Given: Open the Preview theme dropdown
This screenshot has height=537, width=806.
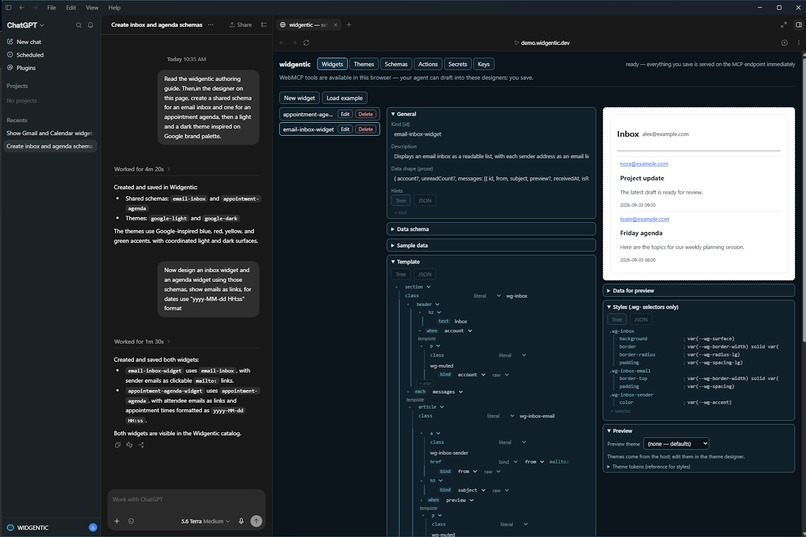Looking at the screenshot, I should (676, 443).
